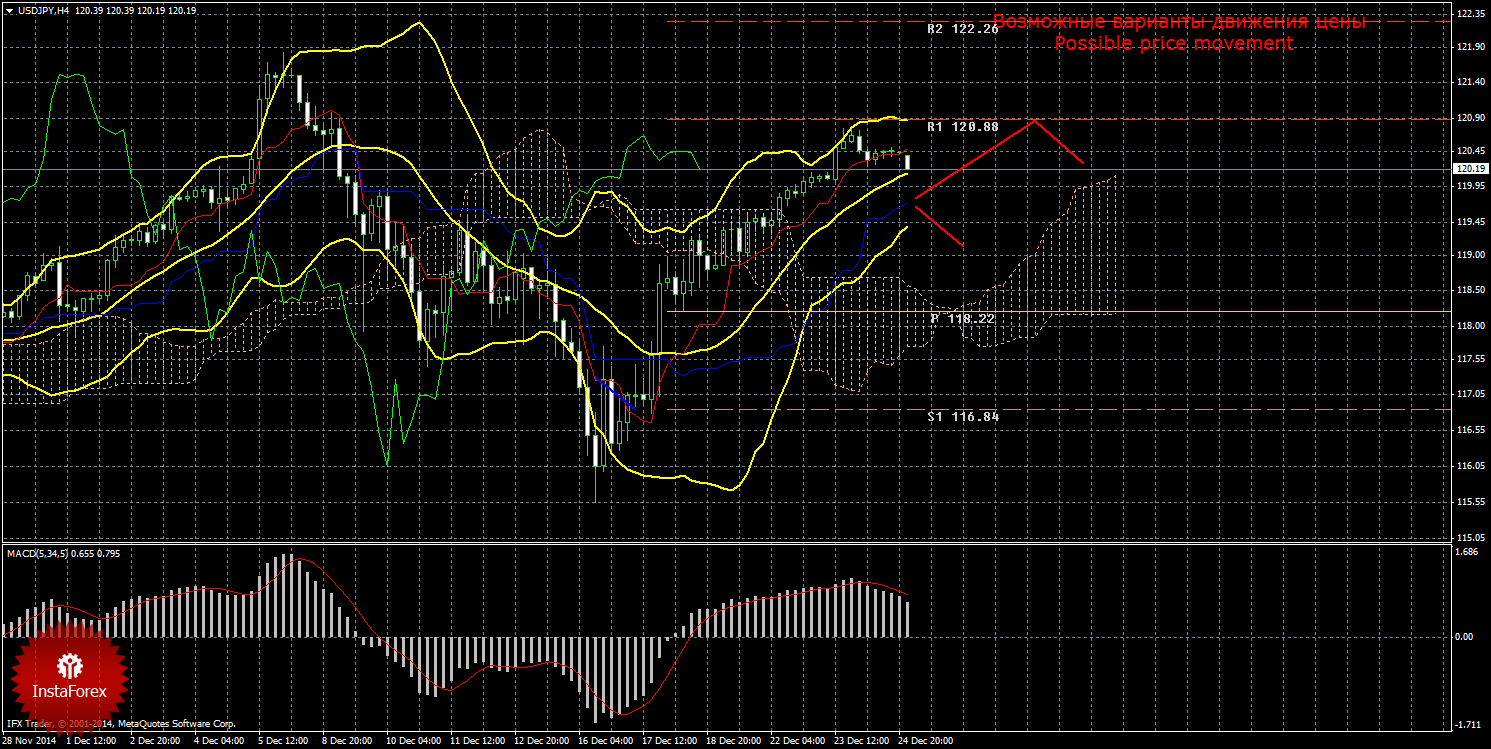Click the 0.00 MACD zero level label
This screenshot has width=1491, height=749.
click(1463, 636)
